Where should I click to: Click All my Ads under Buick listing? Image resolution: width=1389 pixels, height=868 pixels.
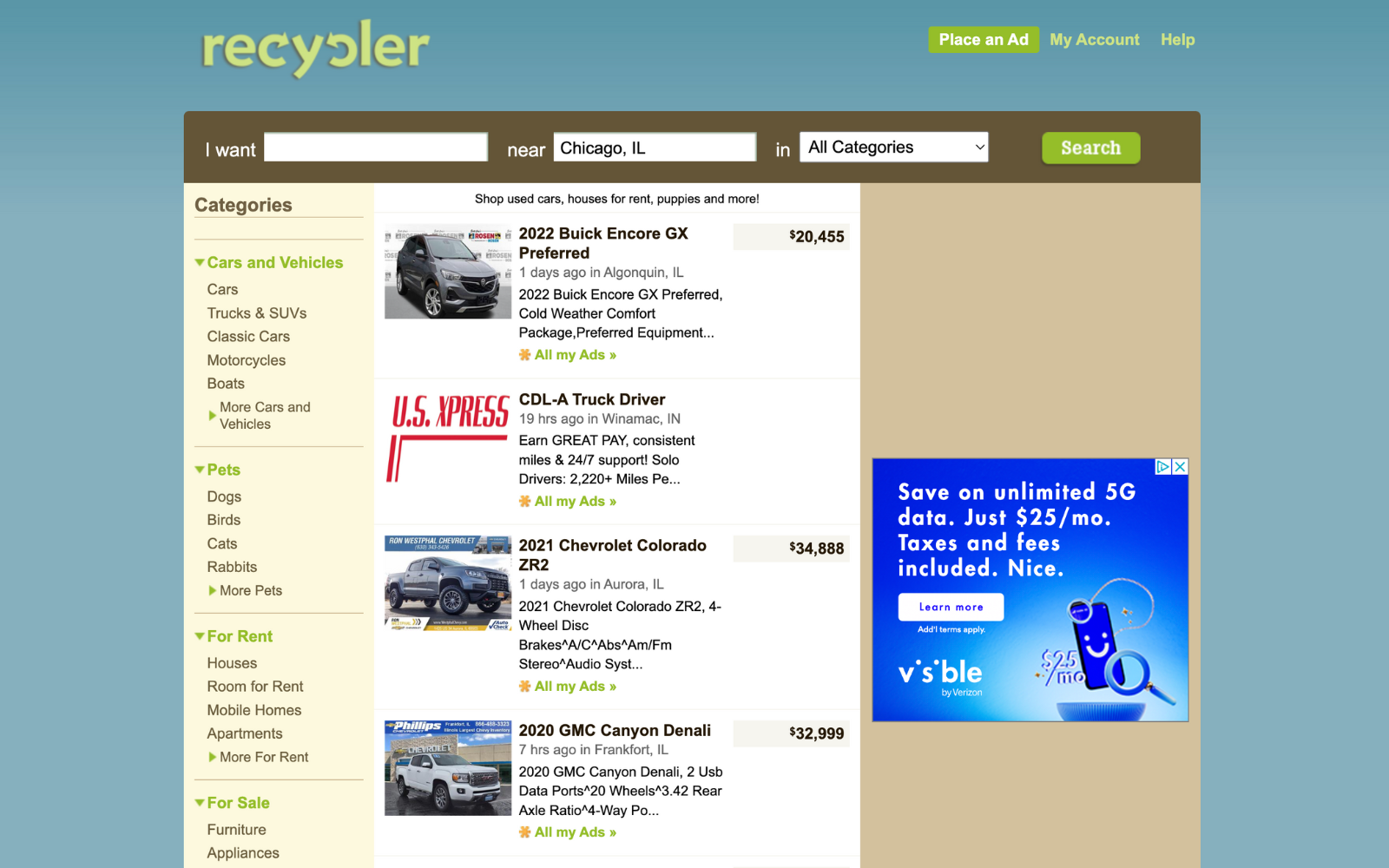tap(576, 355)
